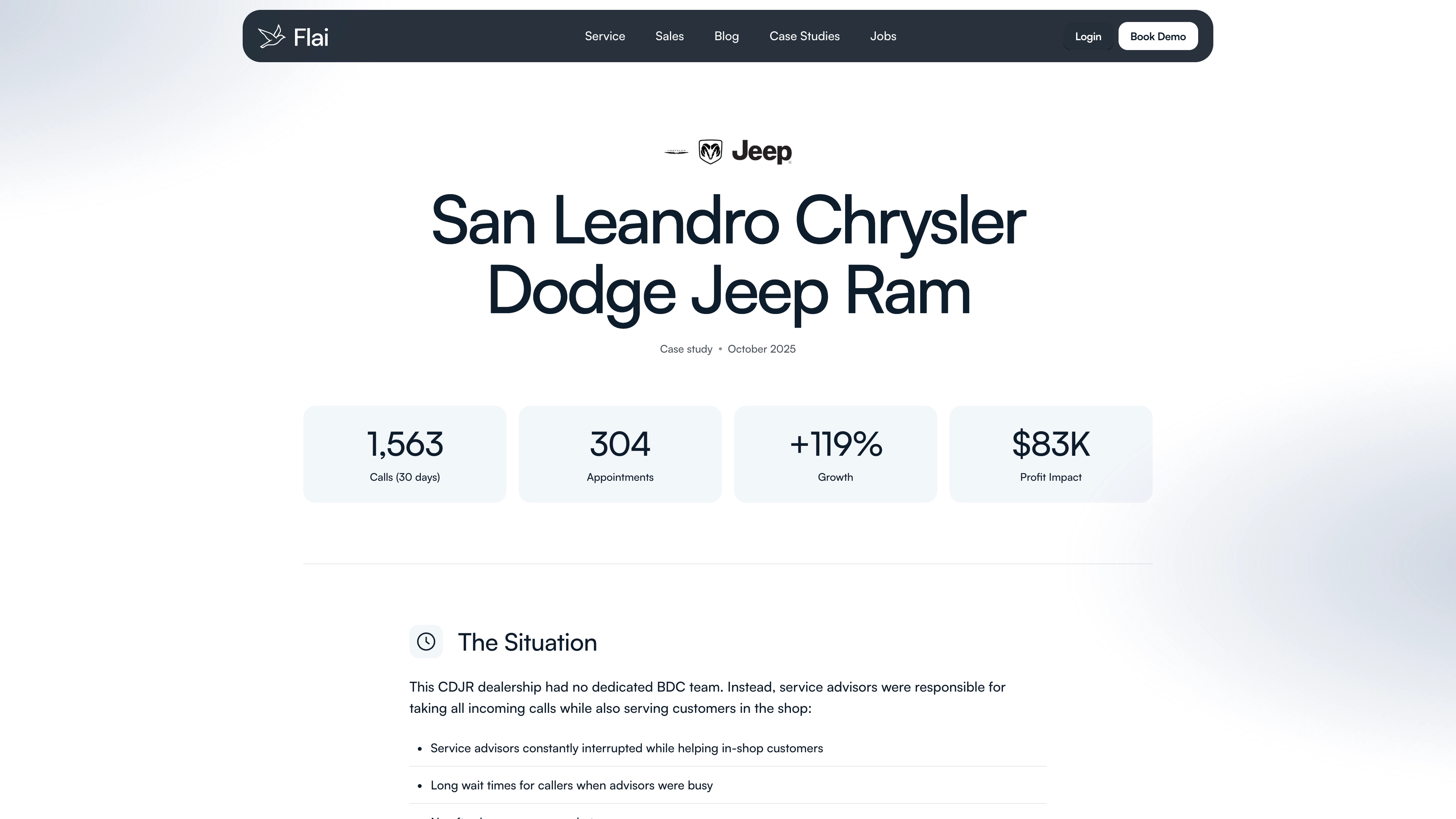Click the Flai wordmark in header
This screenshot has width=1456, height=819.
pos(311,37)
